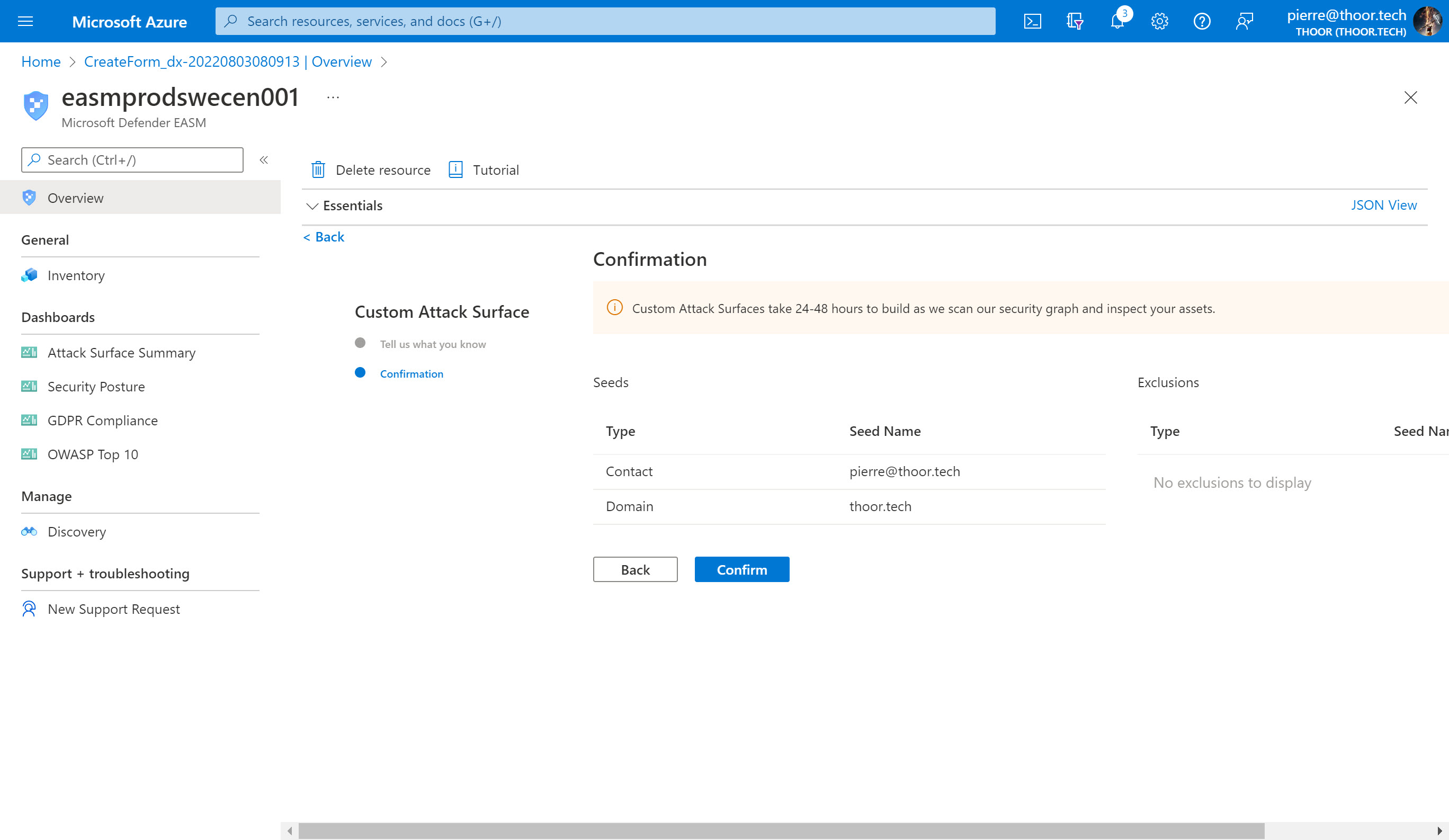Select the thoor.tech domain seed cell
The width and height of the screenshot is (1449, 840).
pos(880,506)
